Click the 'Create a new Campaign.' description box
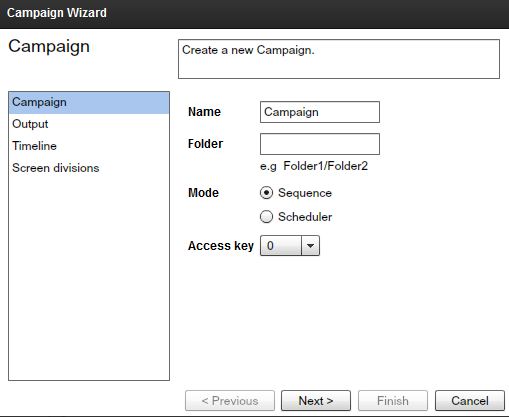Image resolution: width=509 pixels, height=417 pixels. click(339, 59)
